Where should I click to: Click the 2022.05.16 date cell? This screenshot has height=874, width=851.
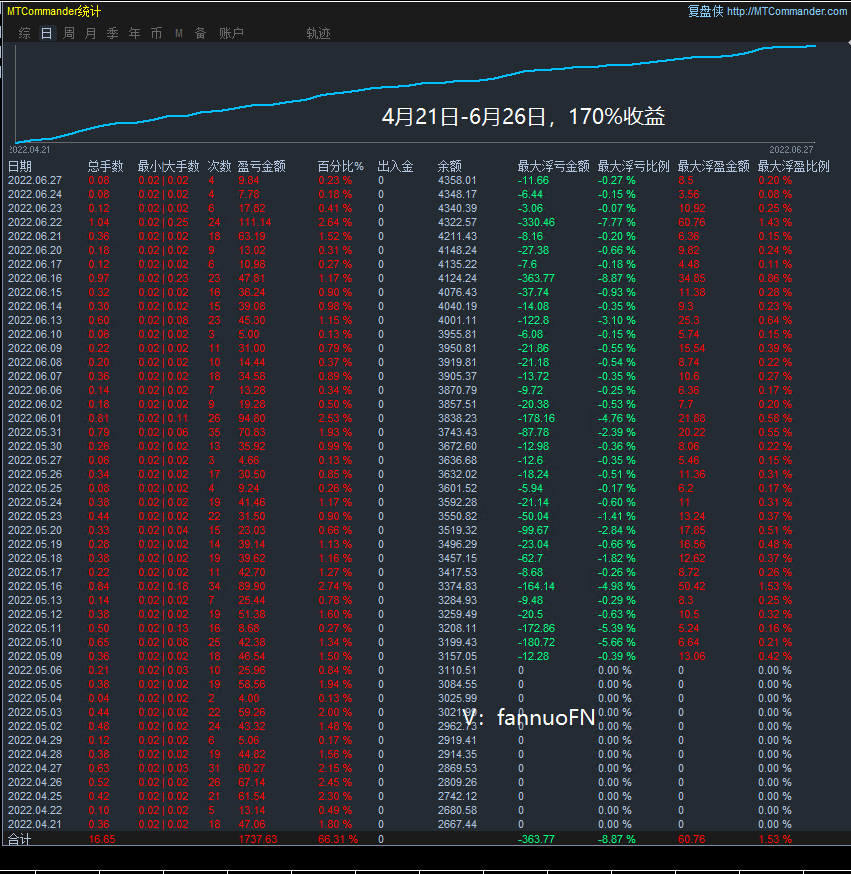point(35,586)
